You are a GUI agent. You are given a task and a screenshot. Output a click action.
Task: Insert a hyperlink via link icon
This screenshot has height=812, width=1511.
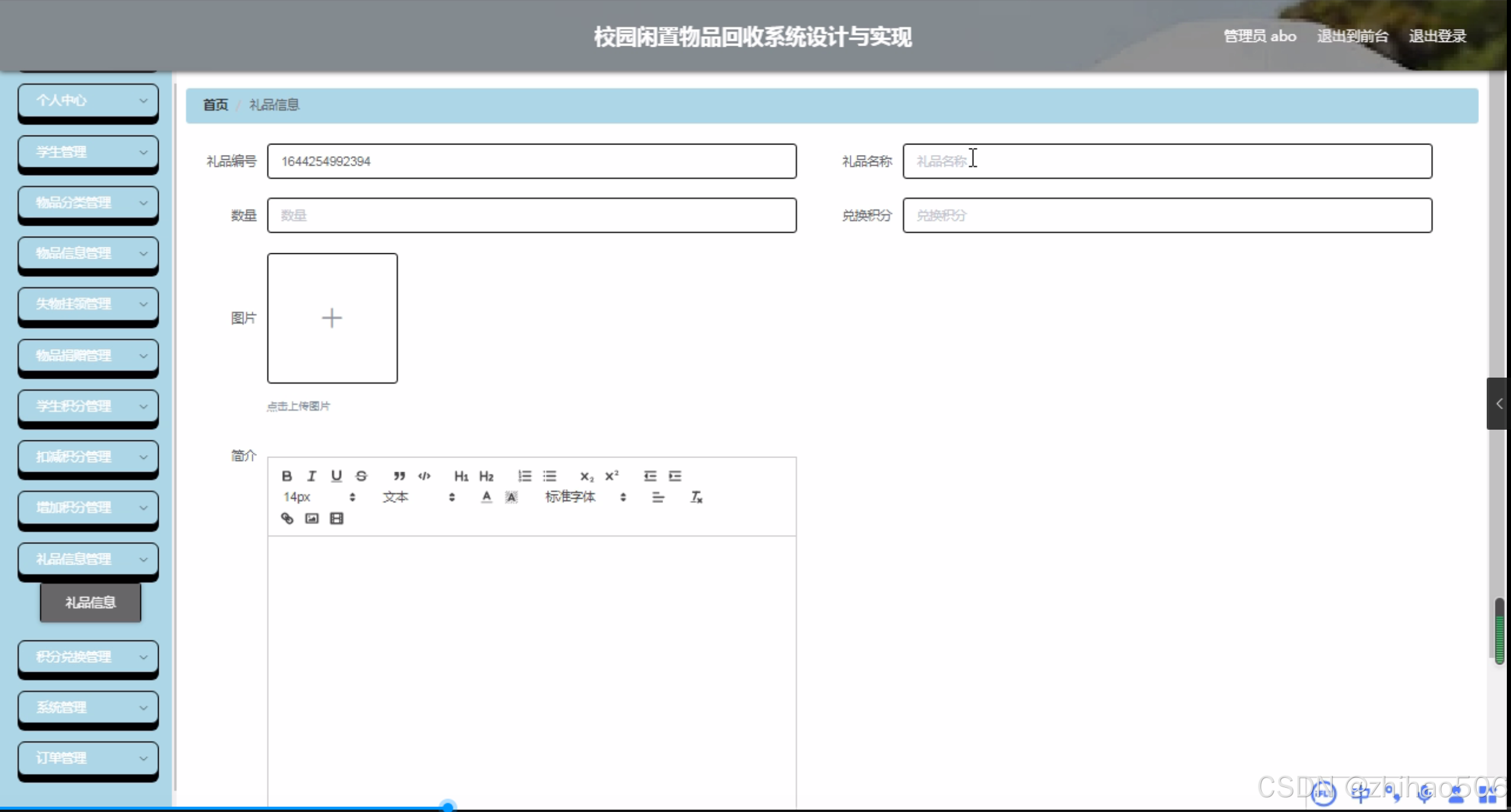287,518
